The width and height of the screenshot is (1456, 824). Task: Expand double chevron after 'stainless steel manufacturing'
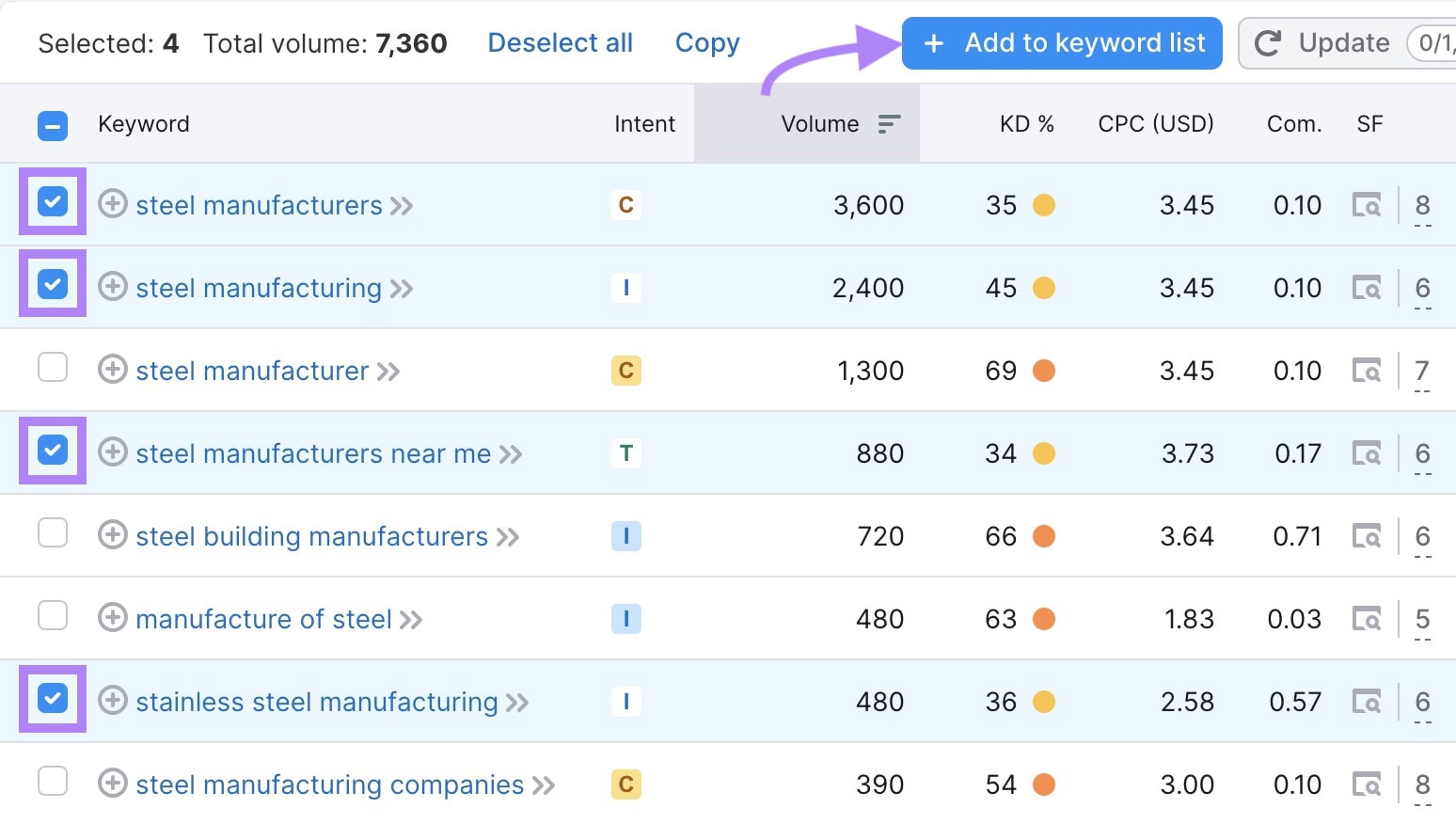click(517, 703)
